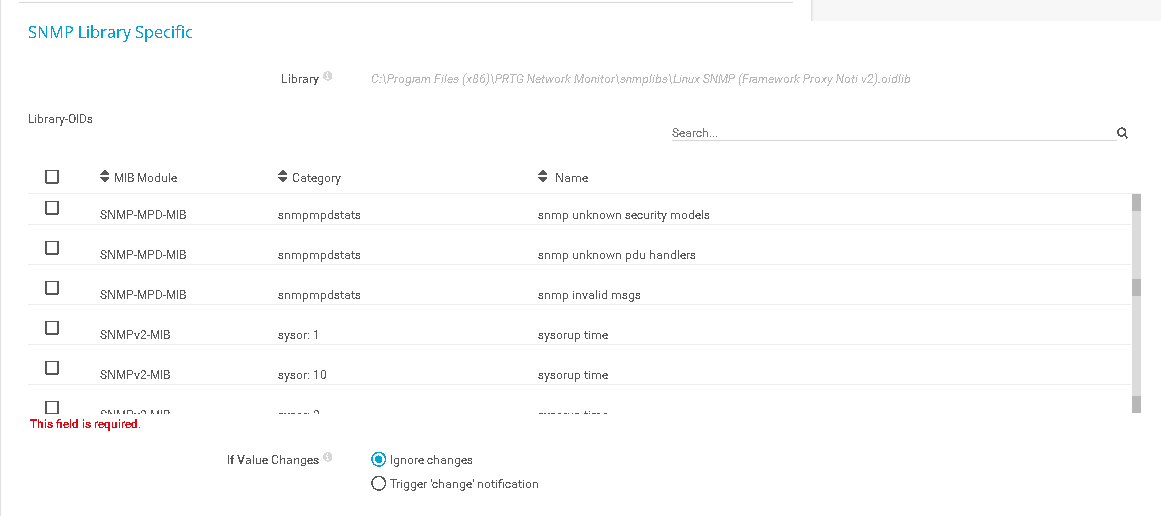Check the snmp unknown security models row

tap(52, 208)
